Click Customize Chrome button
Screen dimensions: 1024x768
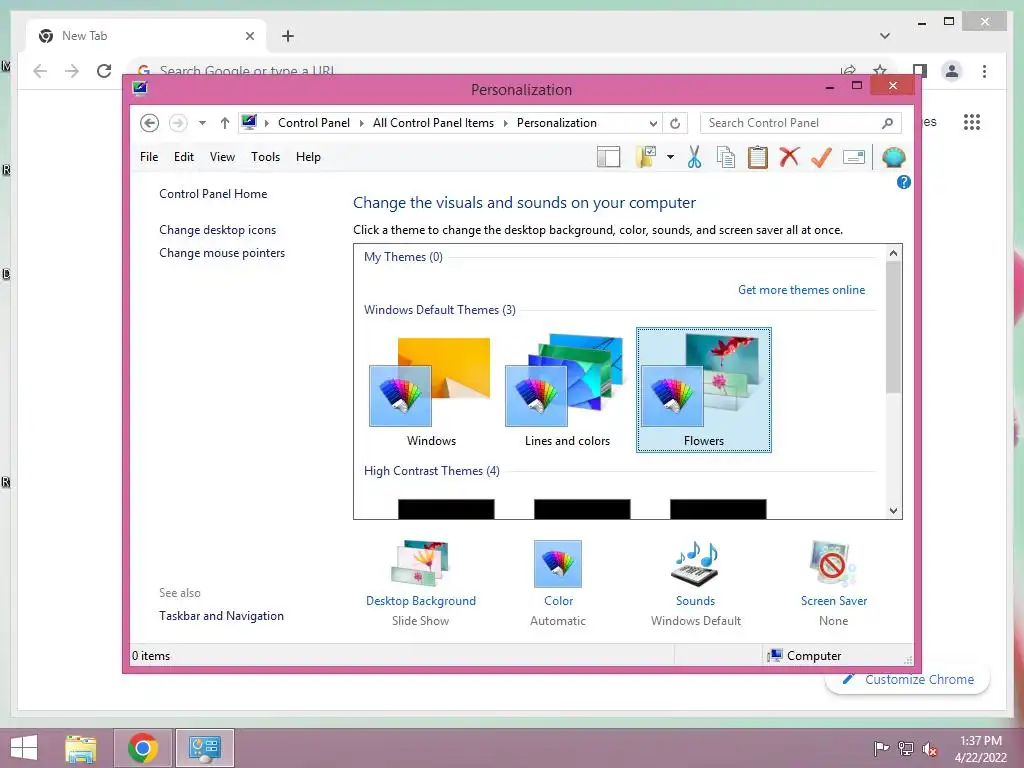908,680
